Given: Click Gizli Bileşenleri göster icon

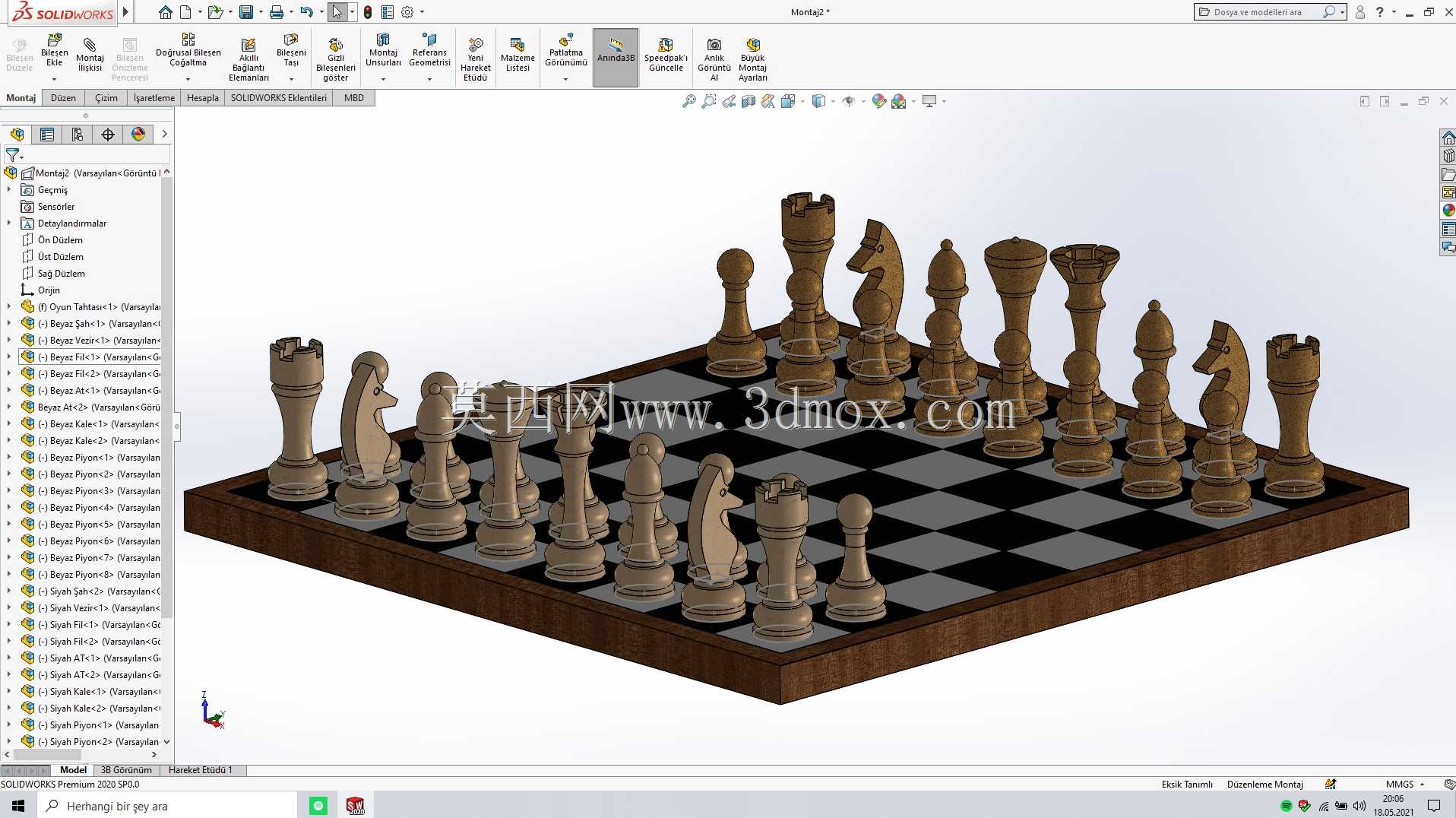Looking at the screenshot, I should pos(335,59).
